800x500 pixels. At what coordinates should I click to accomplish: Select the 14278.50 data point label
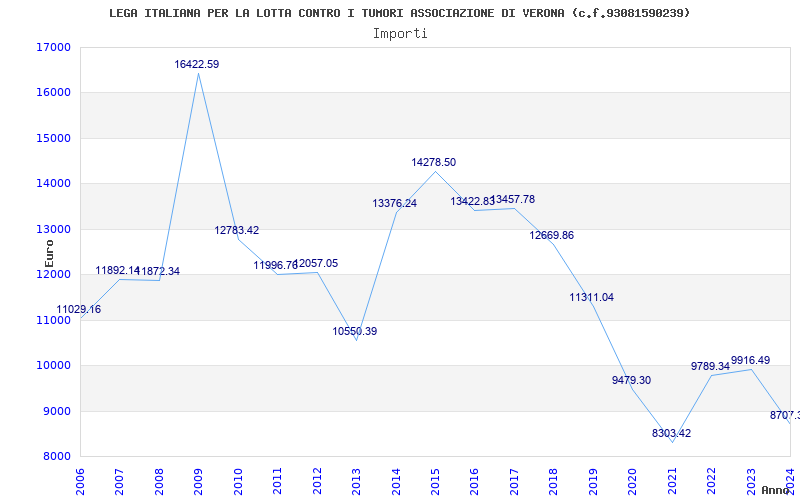point(434,162)
